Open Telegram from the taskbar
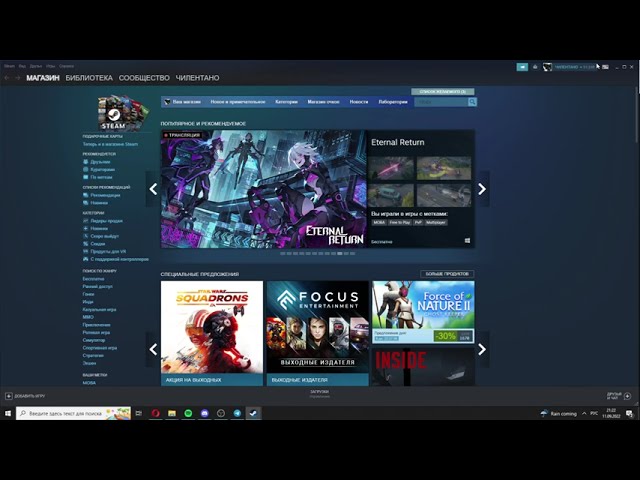The height and width of the screenshot is (480, 640). [x=237, y=413]
